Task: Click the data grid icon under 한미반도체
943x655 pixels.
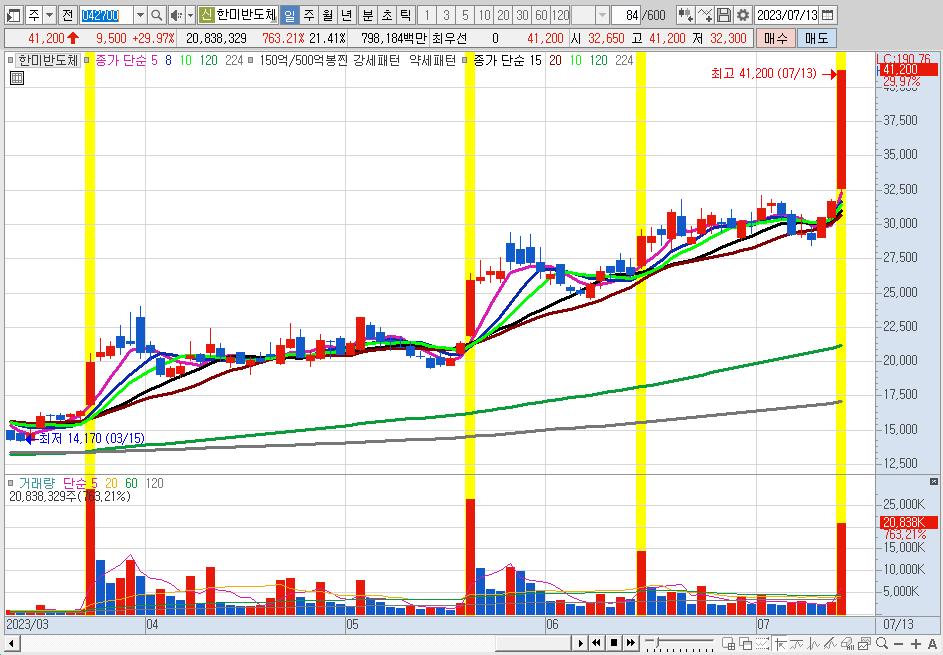Action: tap(17, 78)
